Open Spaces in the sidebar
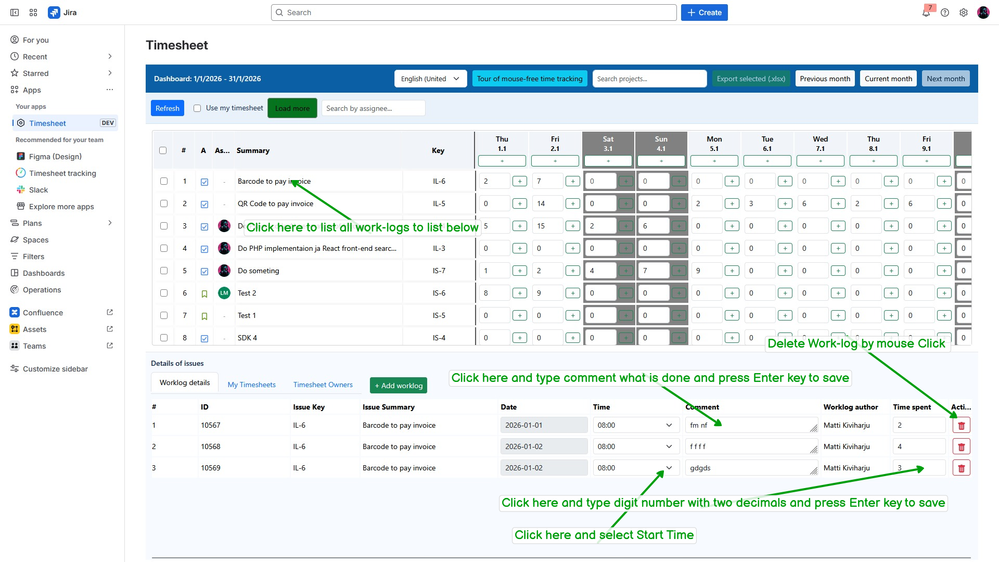Image resolution: width=999 pixels, height=562 pixels. coord(36,240)
